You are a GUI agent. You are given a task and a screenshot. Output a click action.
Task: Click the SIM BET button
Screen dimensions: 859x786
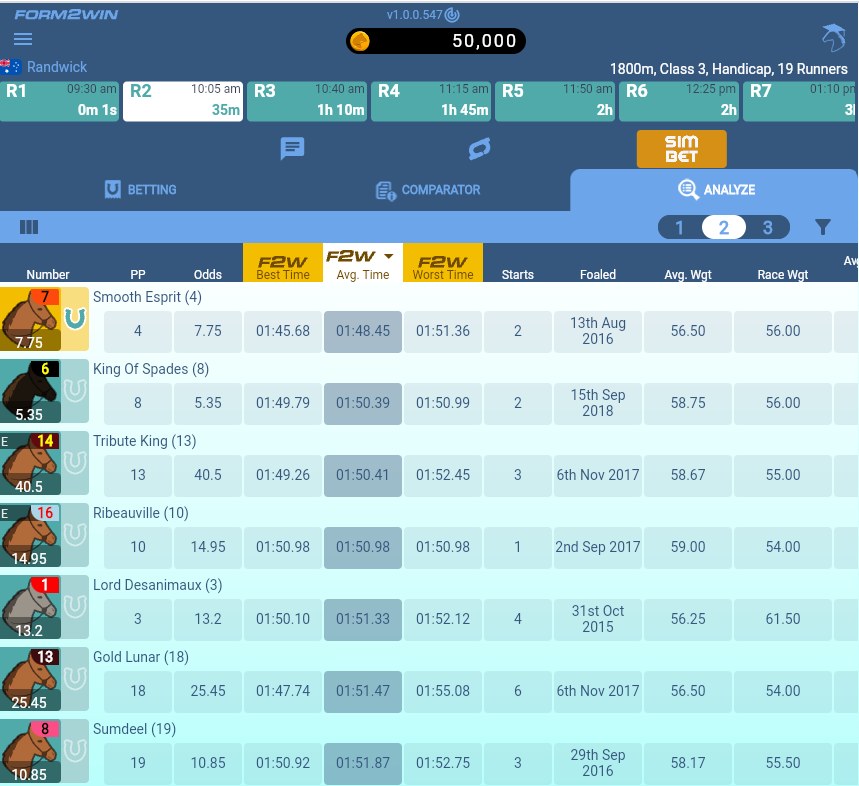tap(682, 149)
